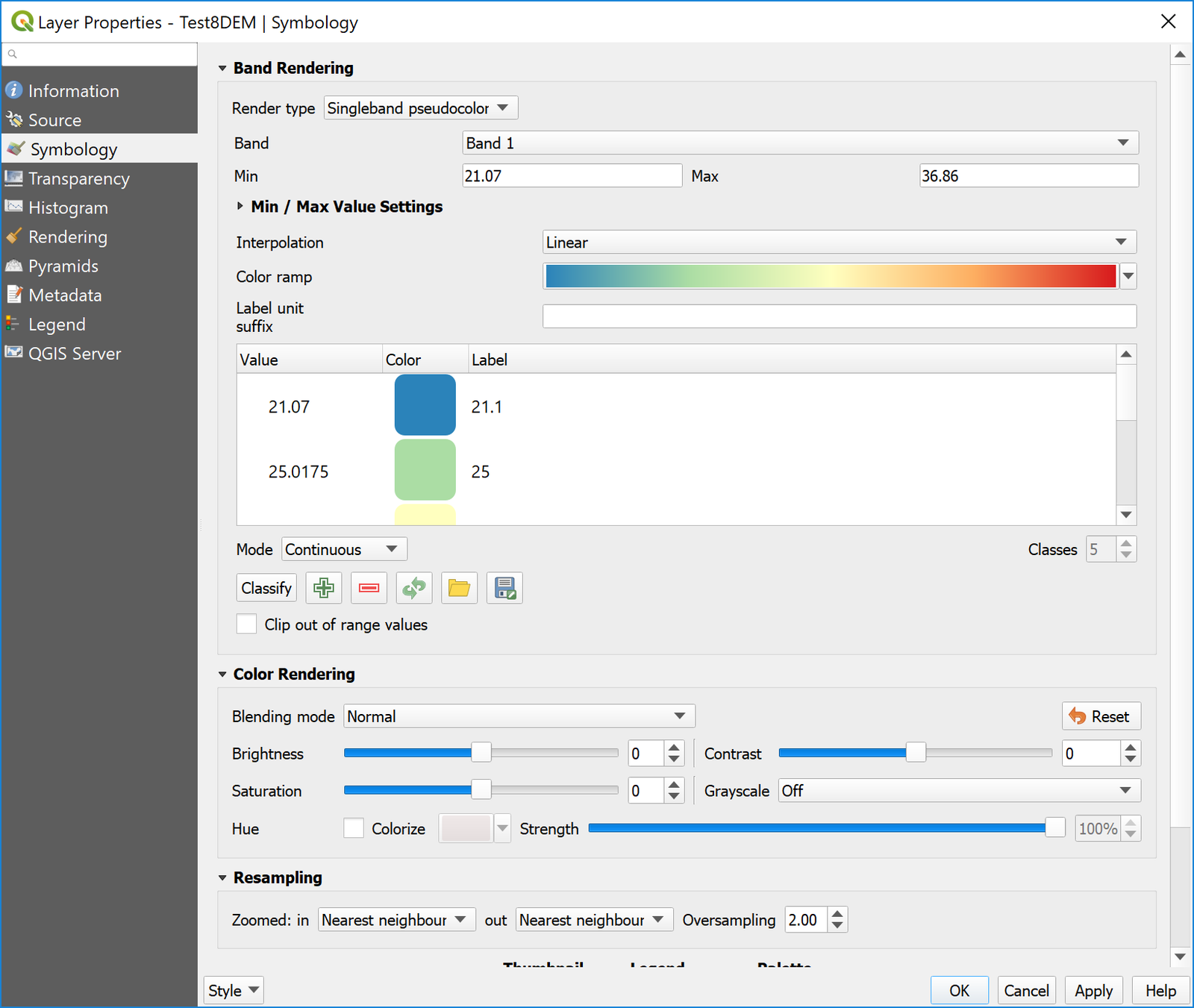Image resolution: width=1194 pixels, height=1008 pixels.
Task: Open the Blending mode dropdown
Action: [x=519, y=716]
